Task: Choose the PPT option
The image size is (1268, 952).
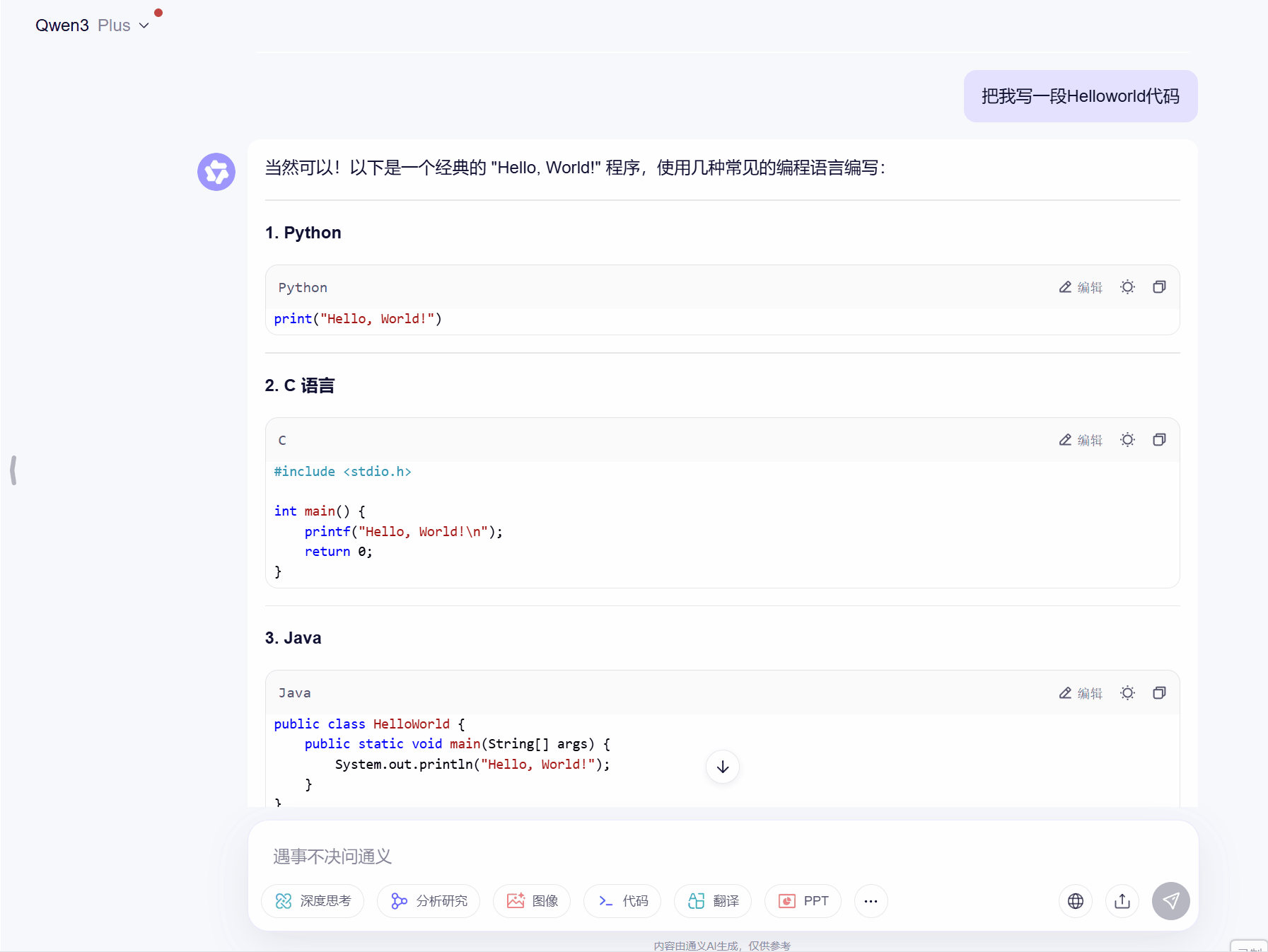Action: (x=803, y=901)
